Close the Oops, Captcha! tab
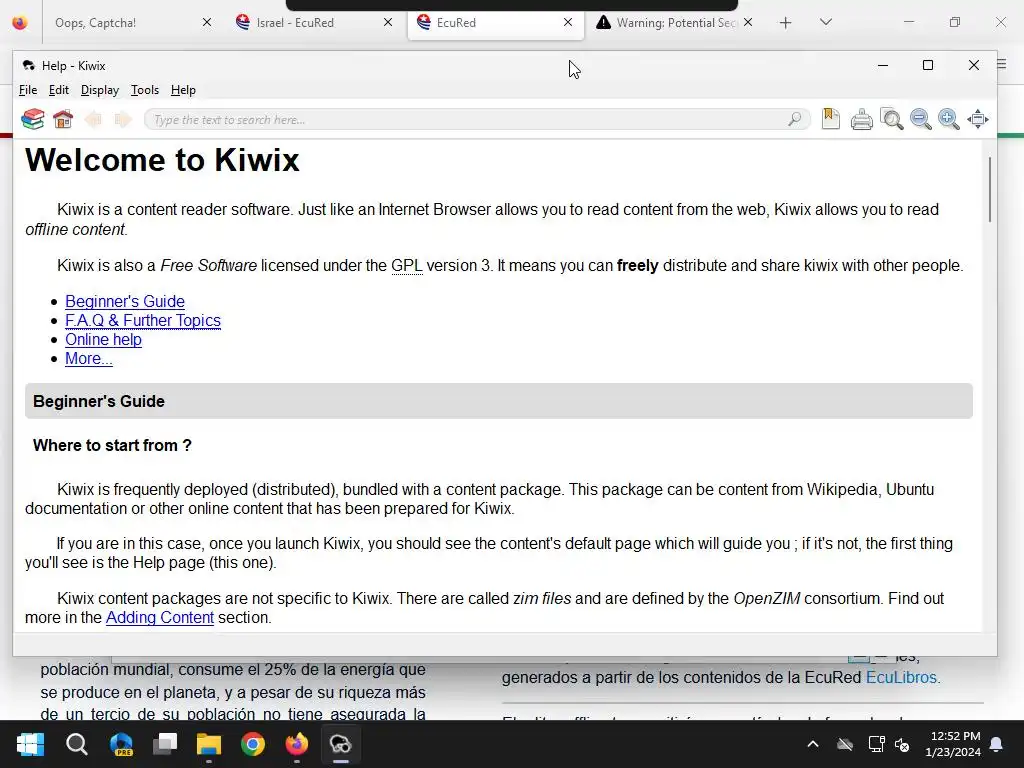This screenshot has width=1024, height=768. 207,22
